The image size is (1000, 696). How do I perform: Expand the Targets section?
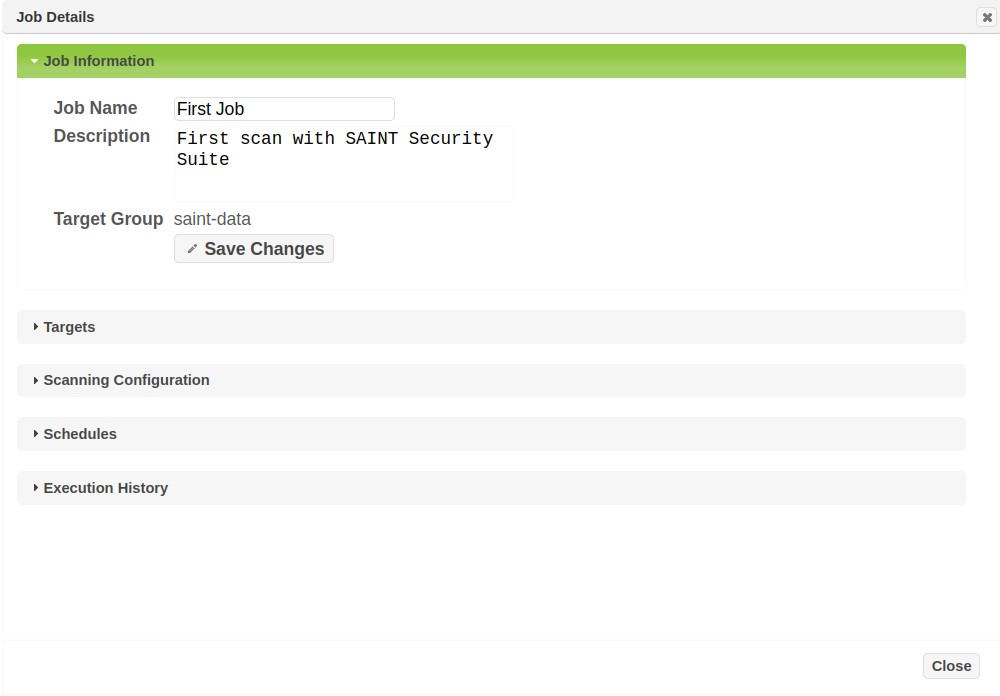coord(70,327)
